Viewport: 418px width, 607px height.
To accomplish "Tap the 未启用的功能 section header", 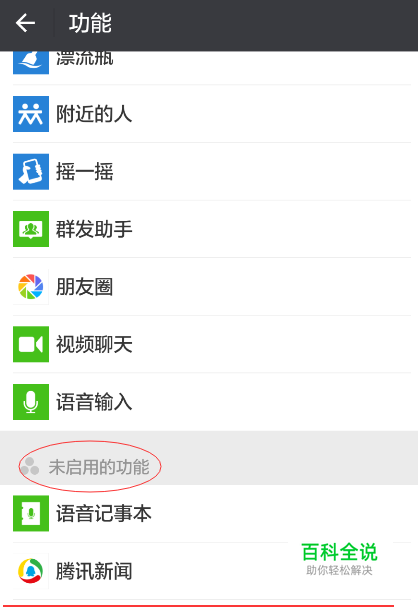I will coord(99,467).
